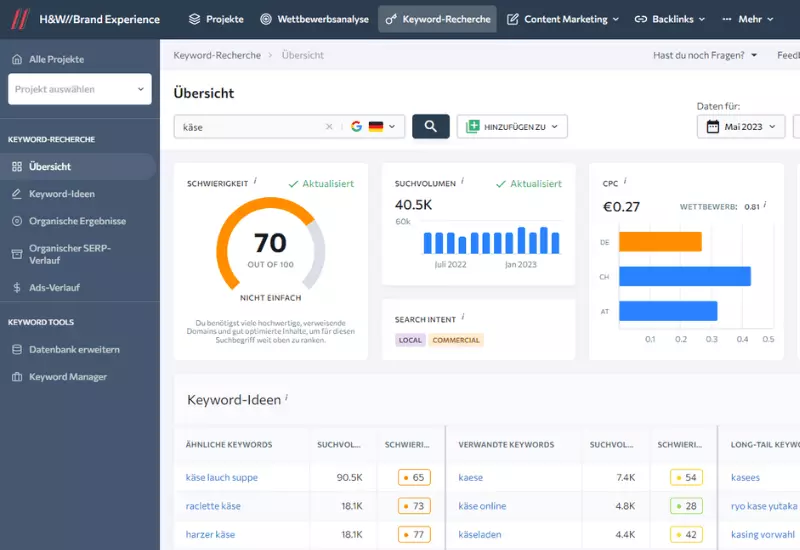Screen dimensions: 800x550
Task: Click the orange DE CPC bar
Action: tap(660, 242)
